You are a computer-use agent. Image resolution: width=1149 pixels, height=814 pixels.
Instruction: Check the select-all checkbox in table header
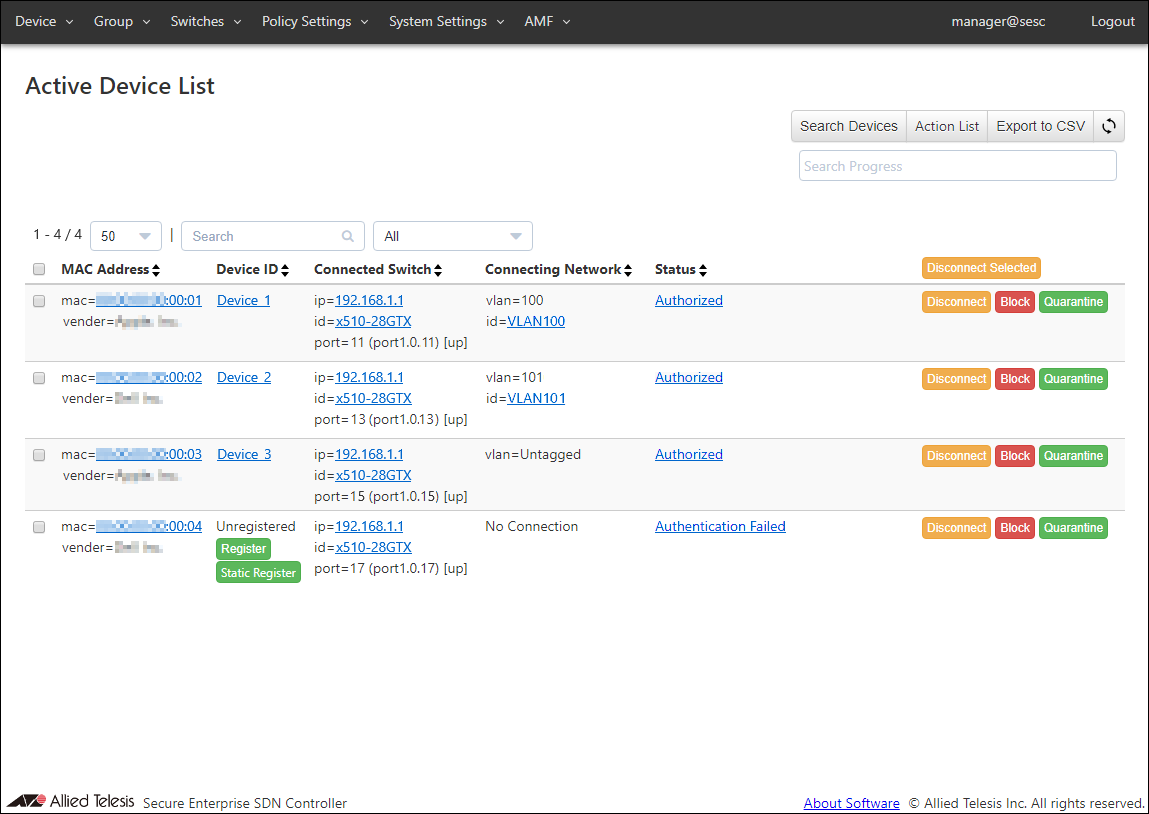[39, 269]
